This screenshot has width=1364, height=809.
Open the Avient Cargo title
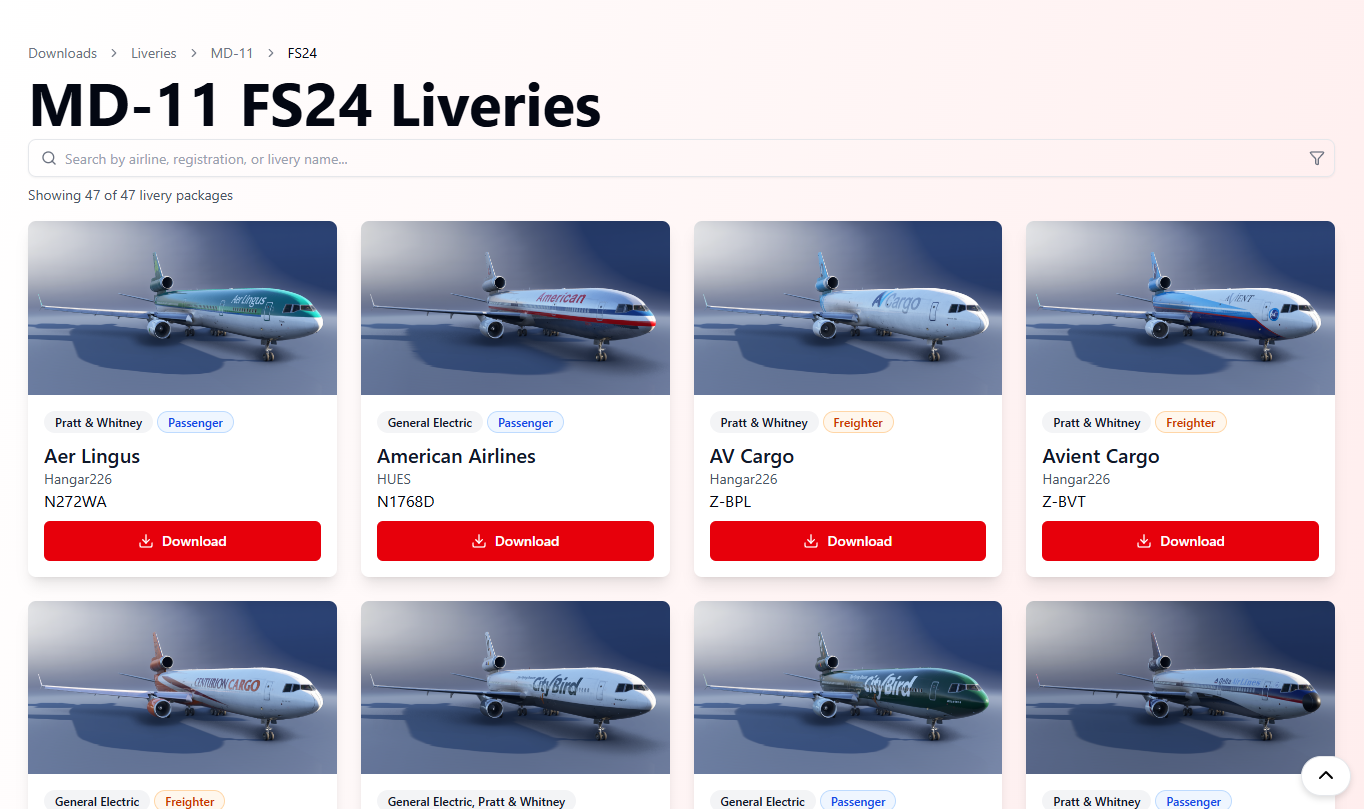1101,456
